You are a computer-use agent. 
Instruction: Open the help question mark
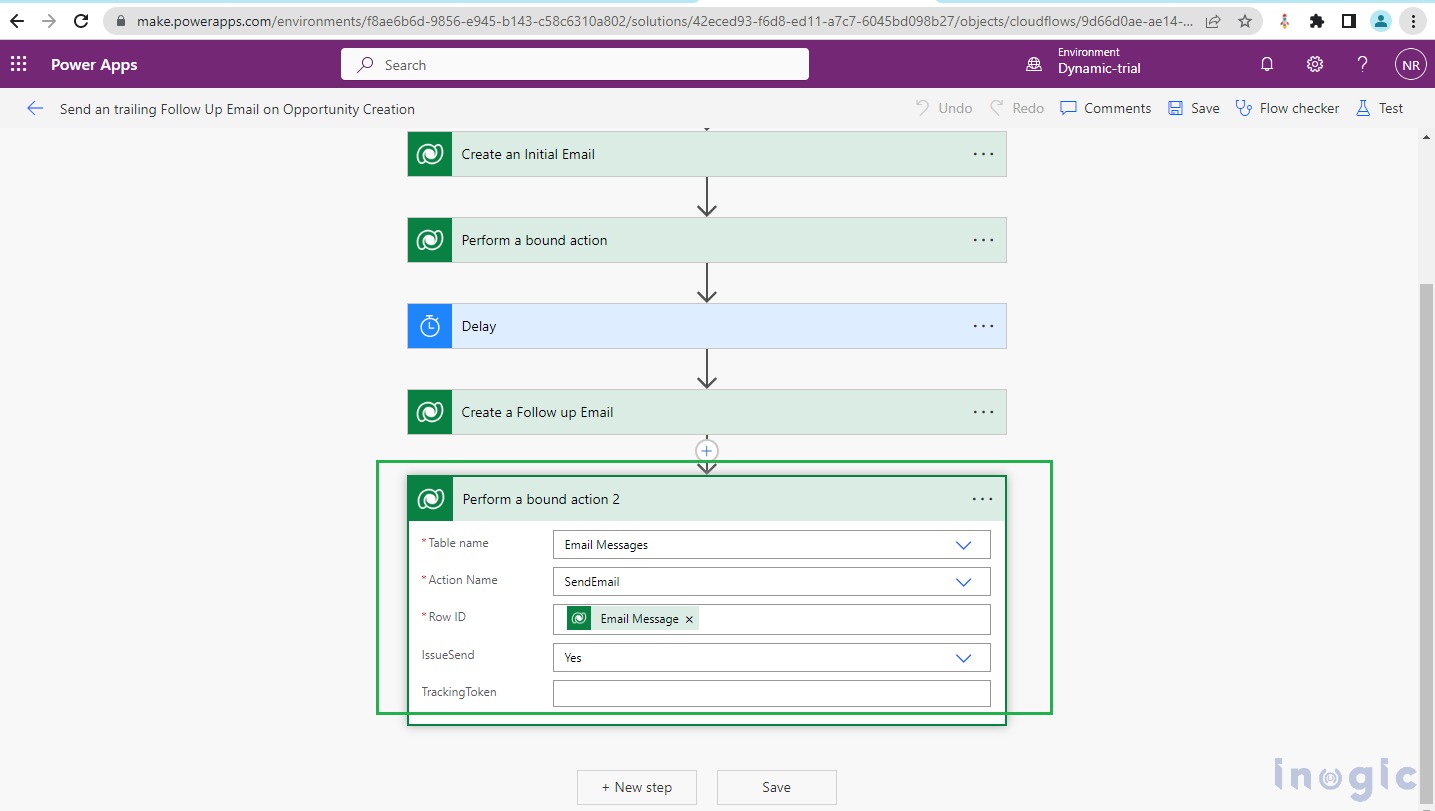pos(1362,64)
